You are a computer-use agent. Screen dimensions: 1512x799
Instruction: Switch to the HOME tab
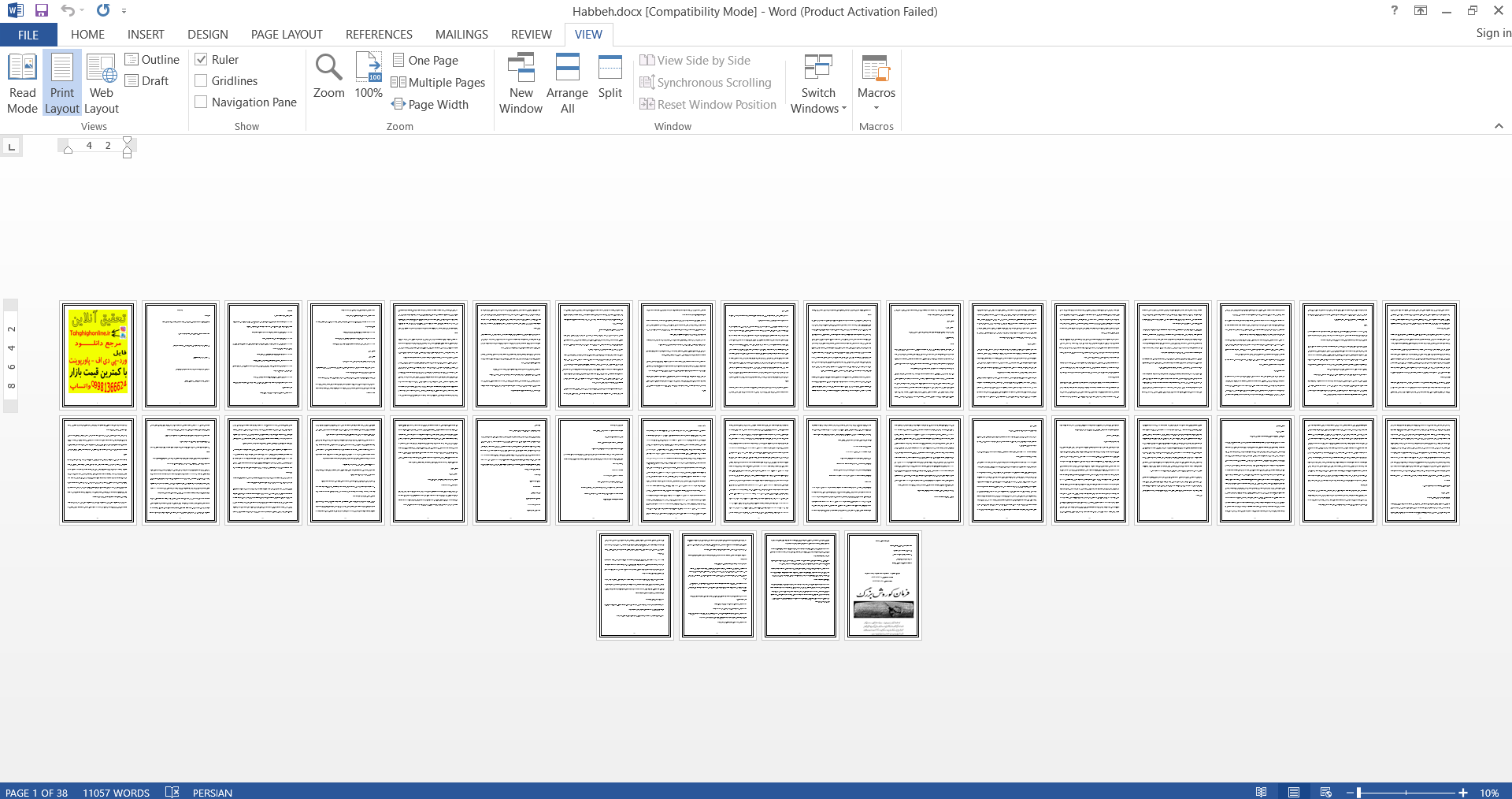[87, 35]
